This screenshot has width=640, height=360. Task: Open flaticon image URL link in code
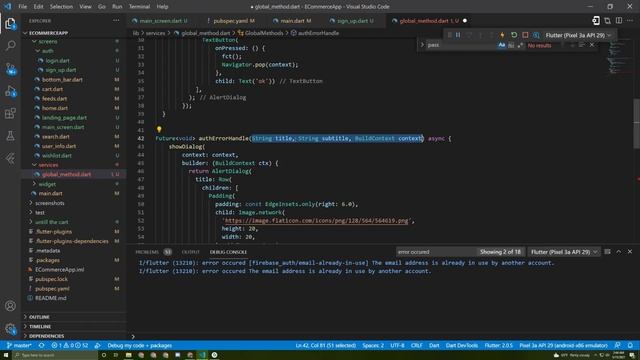(317, 220)
